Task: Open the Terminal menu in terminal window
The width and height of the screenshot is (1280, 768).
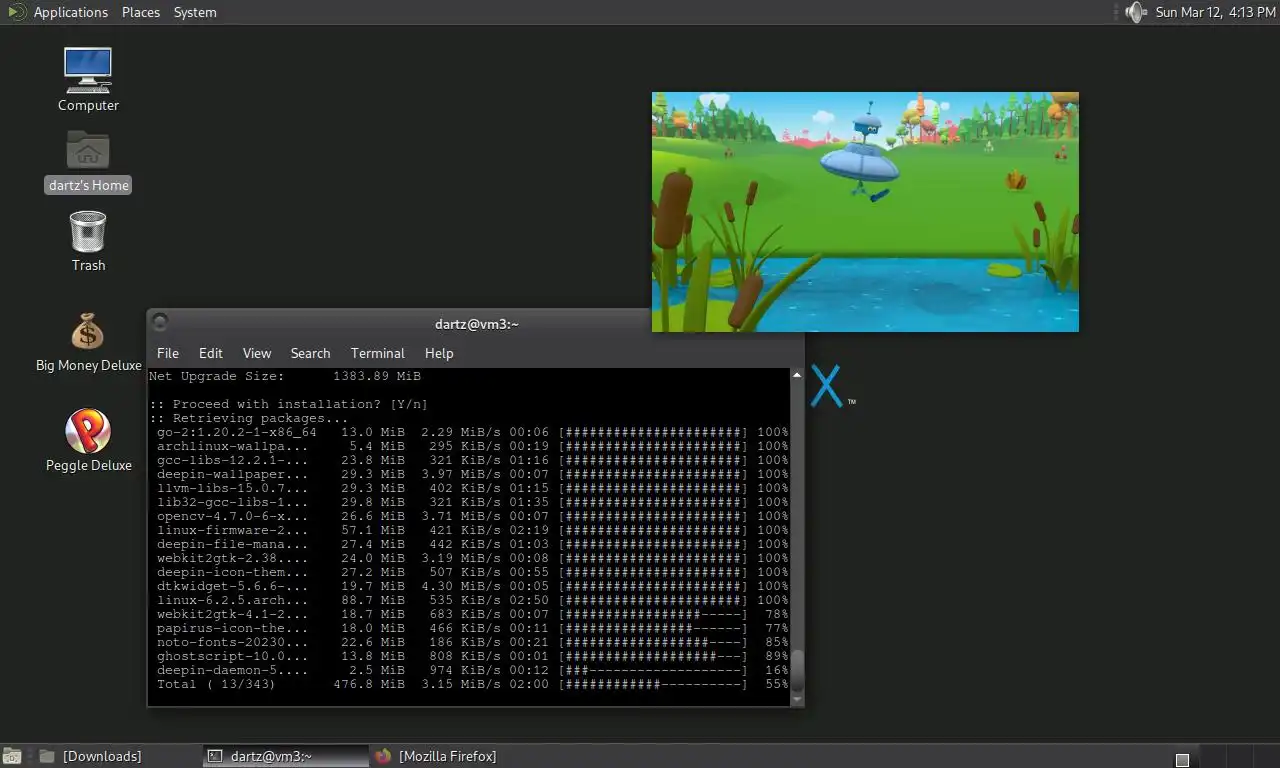Action: click(378, 353)
